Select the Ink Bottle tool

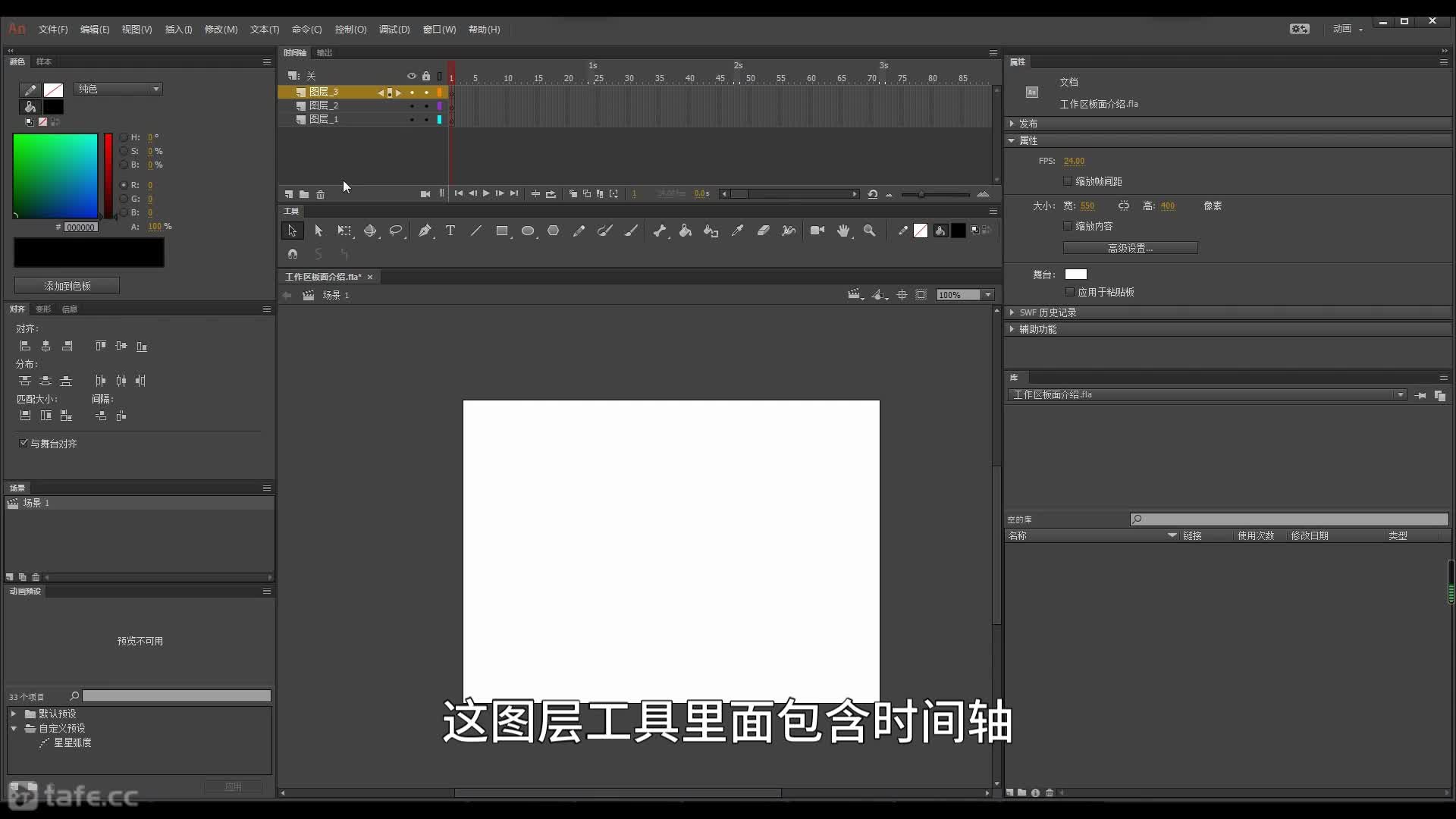(711, 231)
